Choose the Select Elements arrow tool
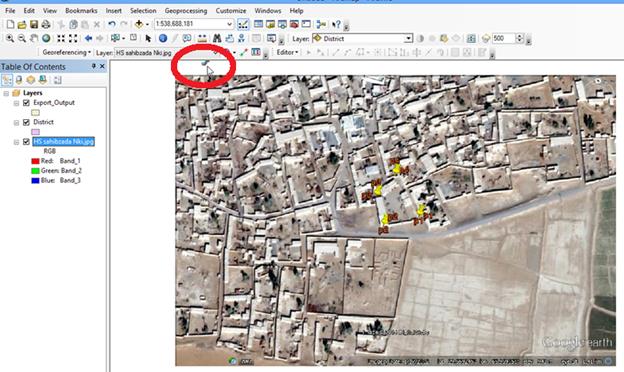Image resolution: width=624 pixels, height=372 pixels. [x=148, y=39]
